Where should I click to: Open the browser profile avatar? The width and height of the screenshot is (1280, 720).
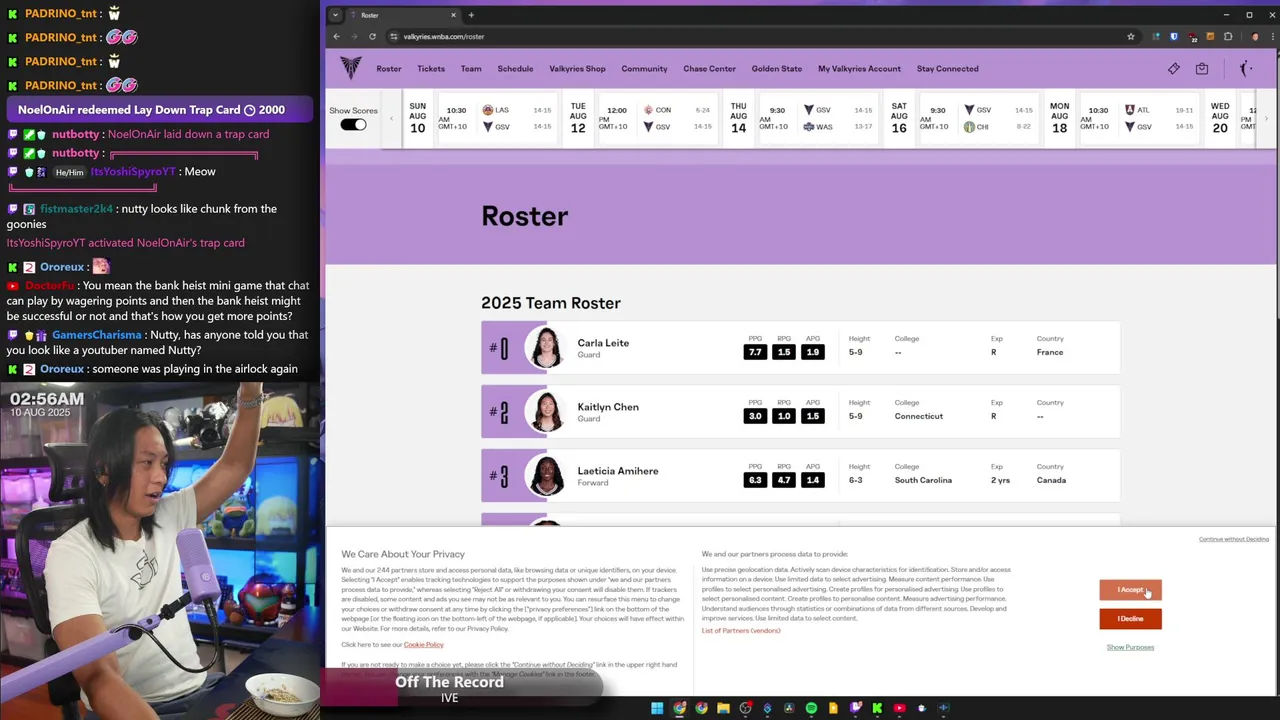coord(1255,36)
